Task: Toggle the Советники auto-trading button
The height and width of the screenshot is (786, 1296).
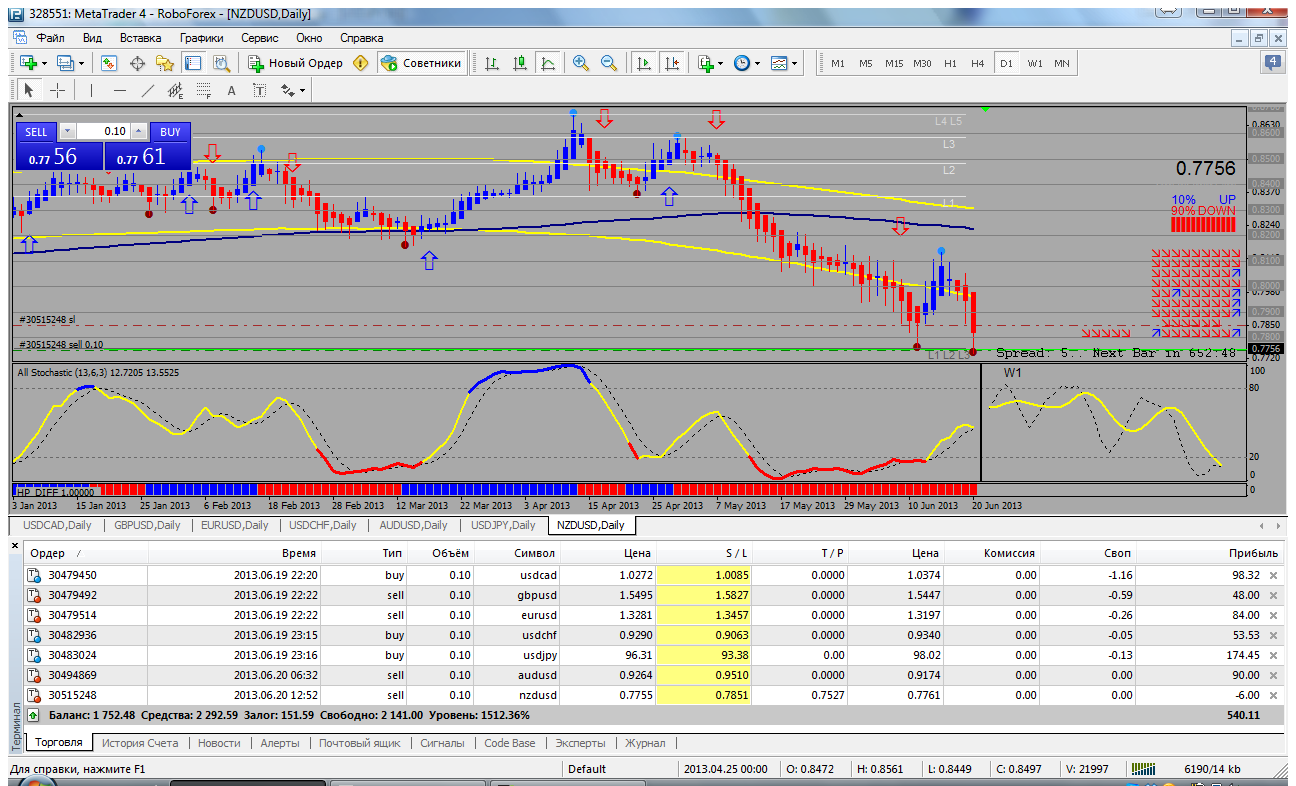Action: click(421, 63)
